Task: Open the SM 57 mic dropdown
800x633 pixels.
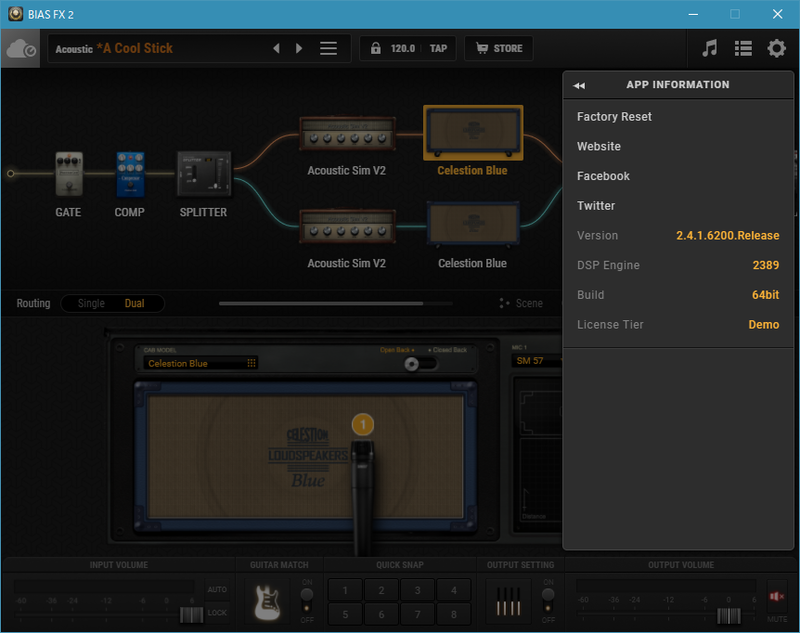Action: pos(537,361)
